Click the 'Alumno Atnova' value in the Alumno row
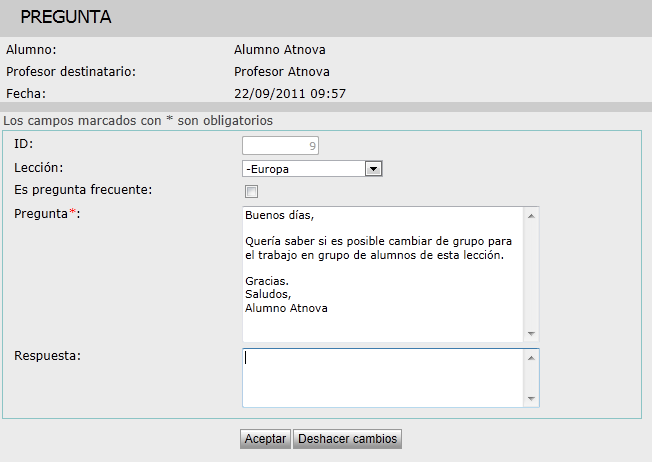The width and height of the screenshot is (652, 462). coord(279,49)
